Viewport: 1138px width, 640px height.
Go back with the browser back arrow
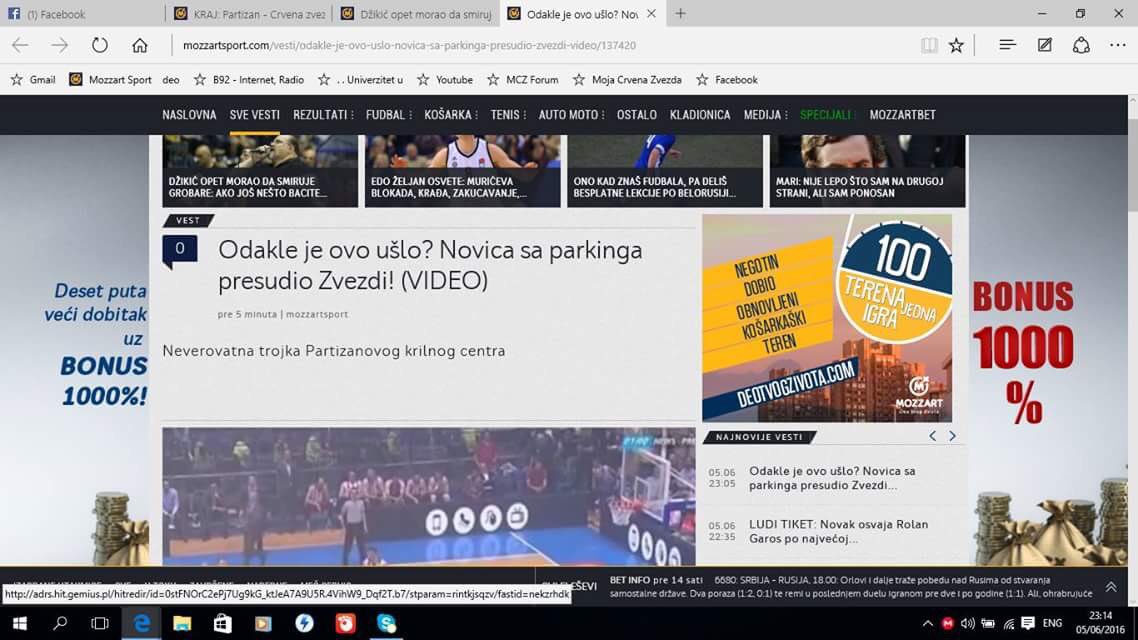pos(20,45)
